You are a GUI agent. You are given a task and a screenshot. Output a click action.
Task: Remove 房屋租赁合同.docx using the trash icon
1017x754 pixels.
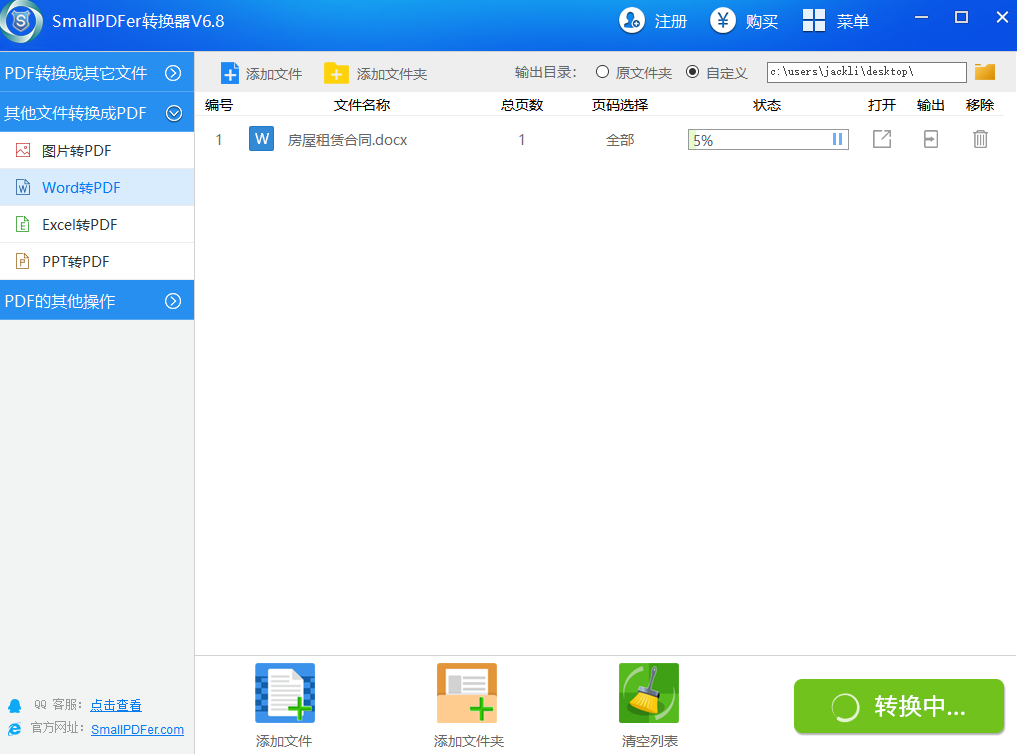980,139
